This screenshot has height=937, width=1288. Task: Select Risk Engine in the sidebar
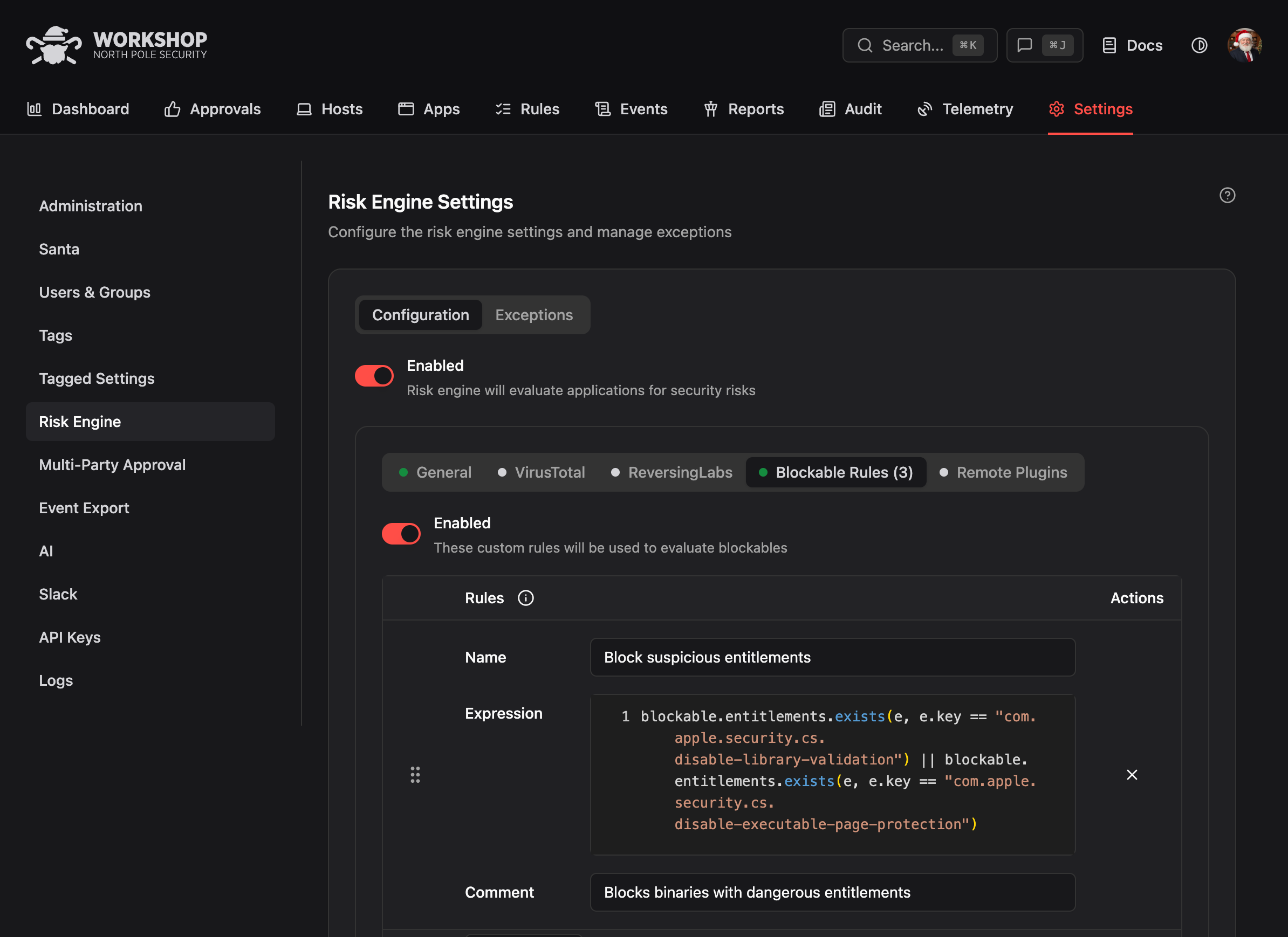click(150, 422)
